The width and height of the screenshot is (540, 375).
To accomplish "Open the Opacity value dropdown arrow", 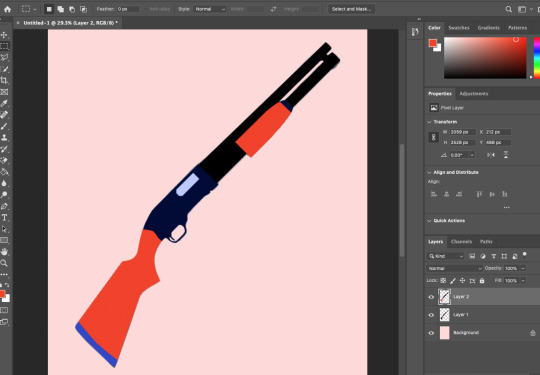I will [x=523, y=268].
